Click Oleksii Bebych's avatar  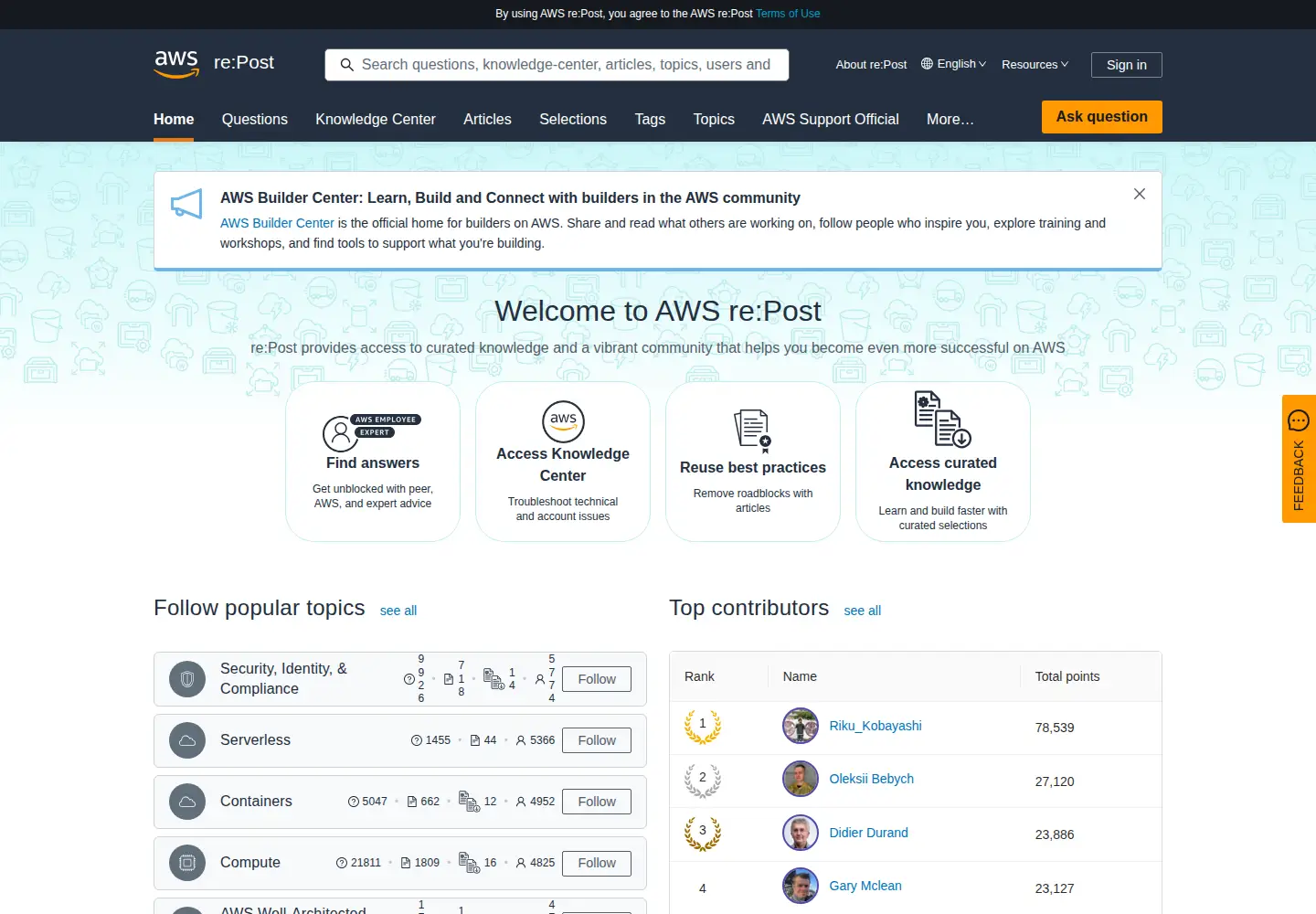801,779
